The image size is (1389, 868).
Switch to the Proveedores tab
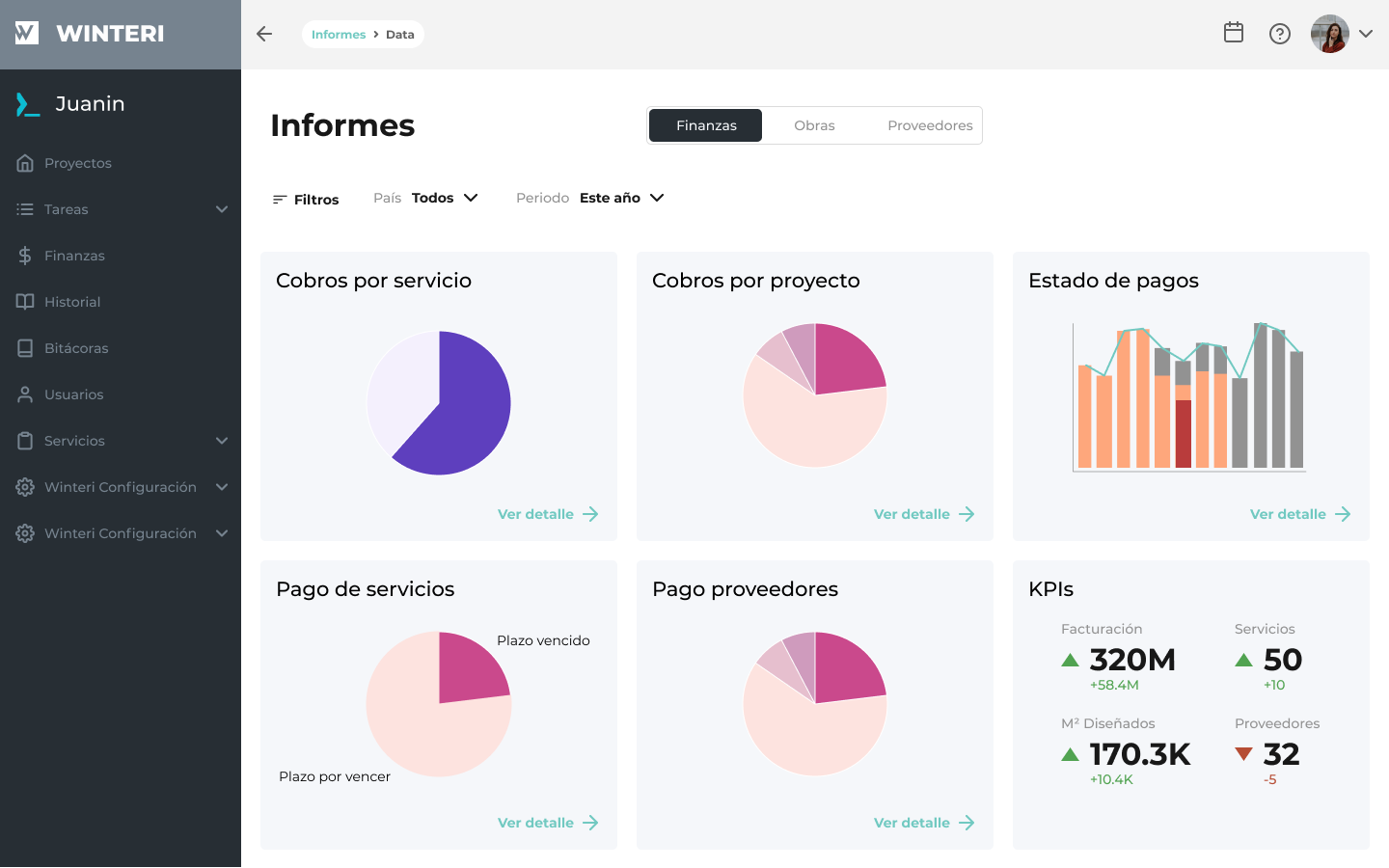tap(930, 125)
